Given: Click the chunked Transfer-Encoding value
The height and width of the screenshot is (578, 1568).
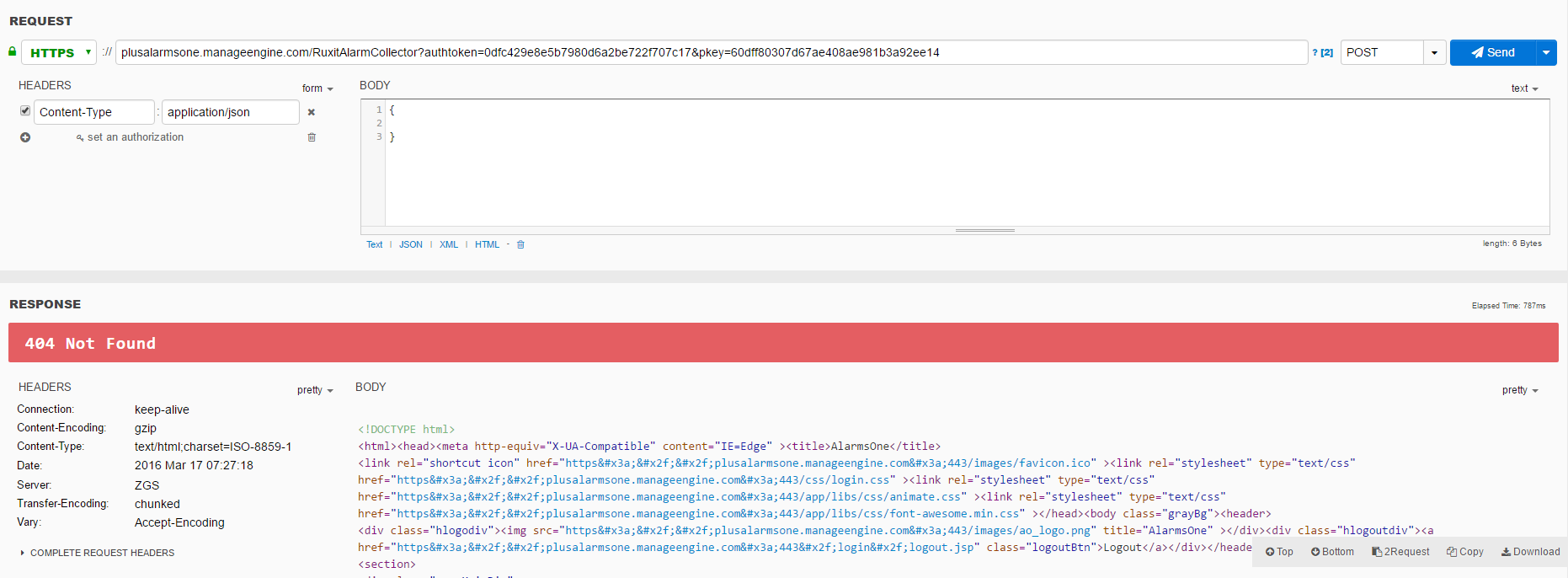Looking at the screenshot, I should pyautogui.click(x=157, y=504).
